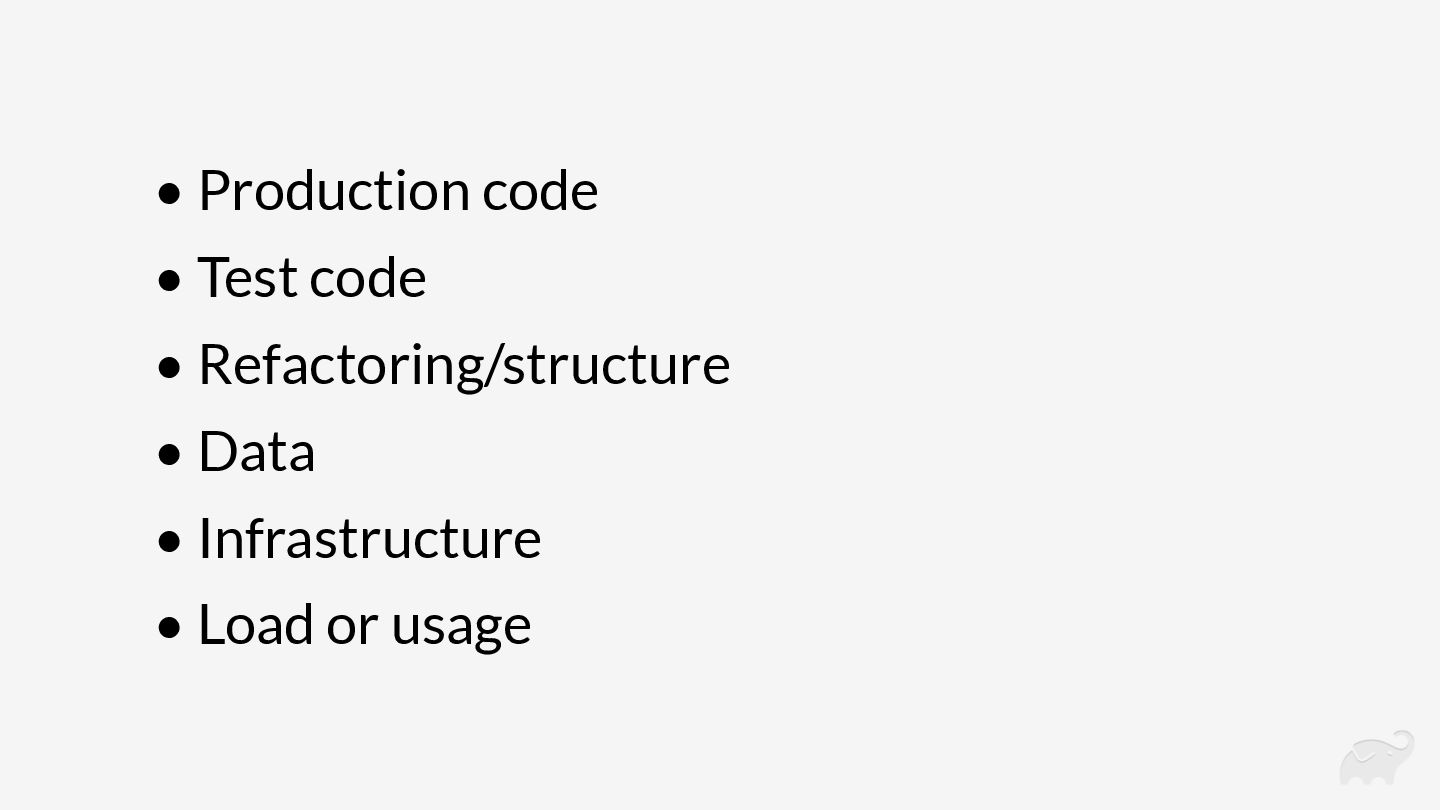Image resolution: width=1440 pixels, height=810 pixels.
Task: Click the word Load
Action: coord(256,625)
